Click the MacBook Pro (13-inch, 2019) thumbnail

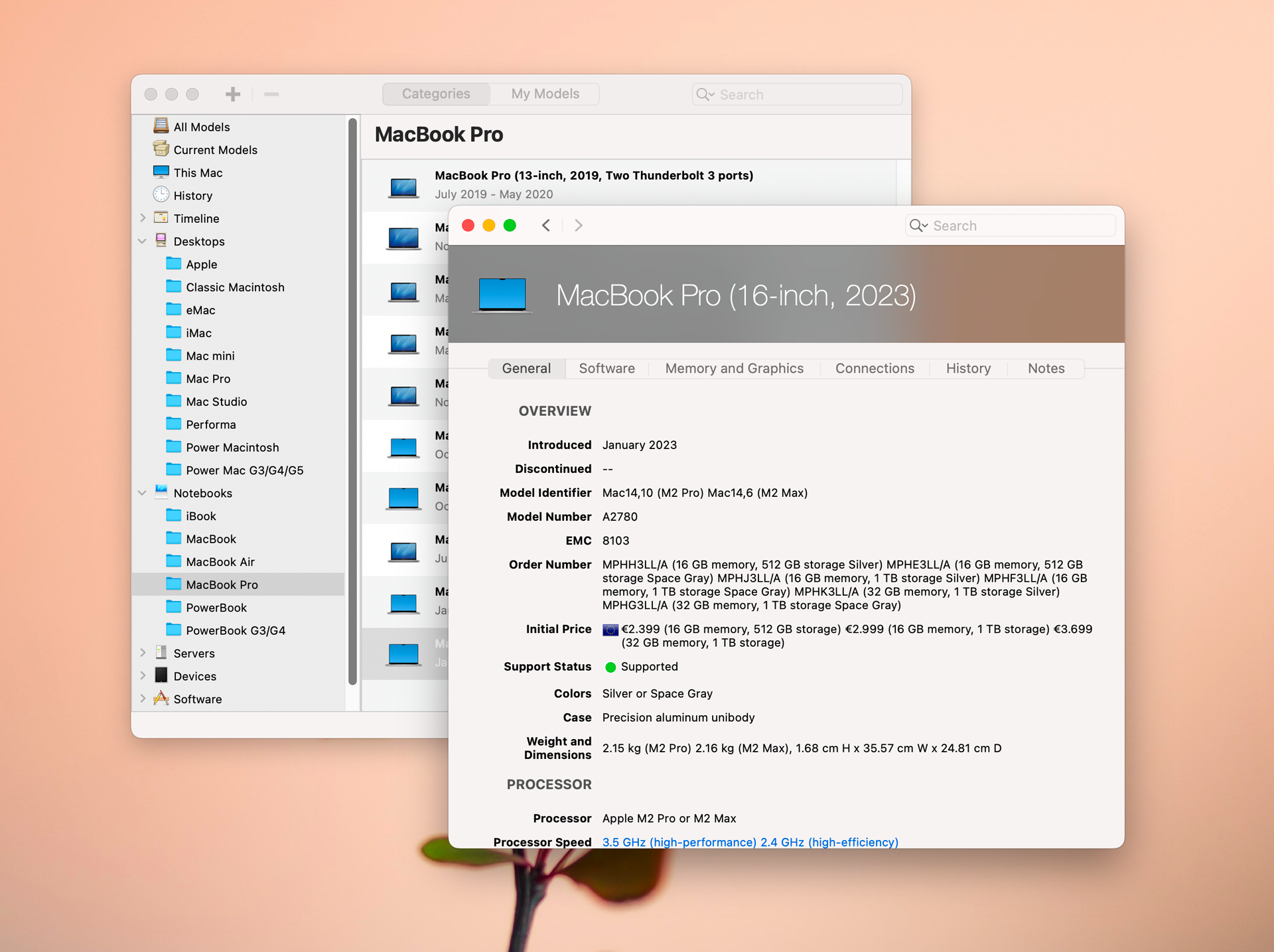point(404,186)
